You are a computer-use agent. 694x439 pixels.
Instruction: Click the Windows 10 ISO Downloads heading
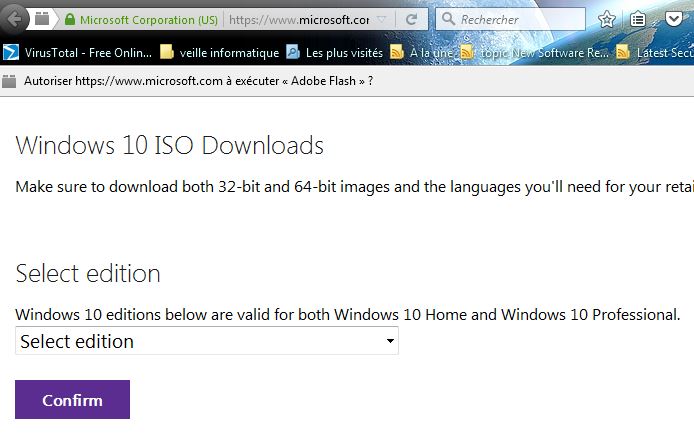170,146
